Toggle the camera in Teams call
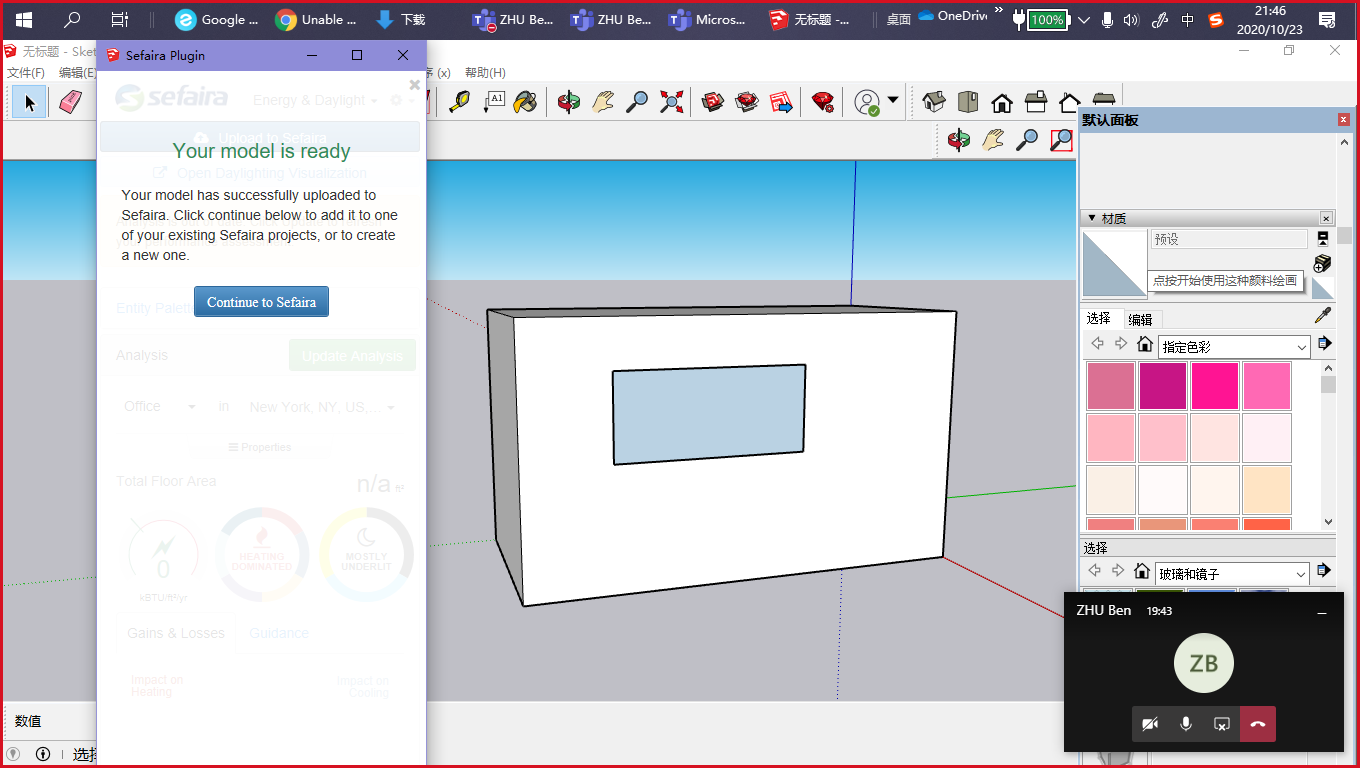This screenshot has height=768, width=1360. point(1150,724)
